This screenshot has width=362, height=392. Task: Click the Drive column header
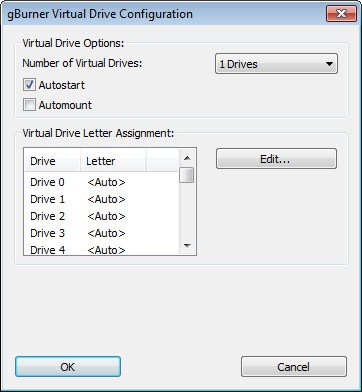point(52,161)
